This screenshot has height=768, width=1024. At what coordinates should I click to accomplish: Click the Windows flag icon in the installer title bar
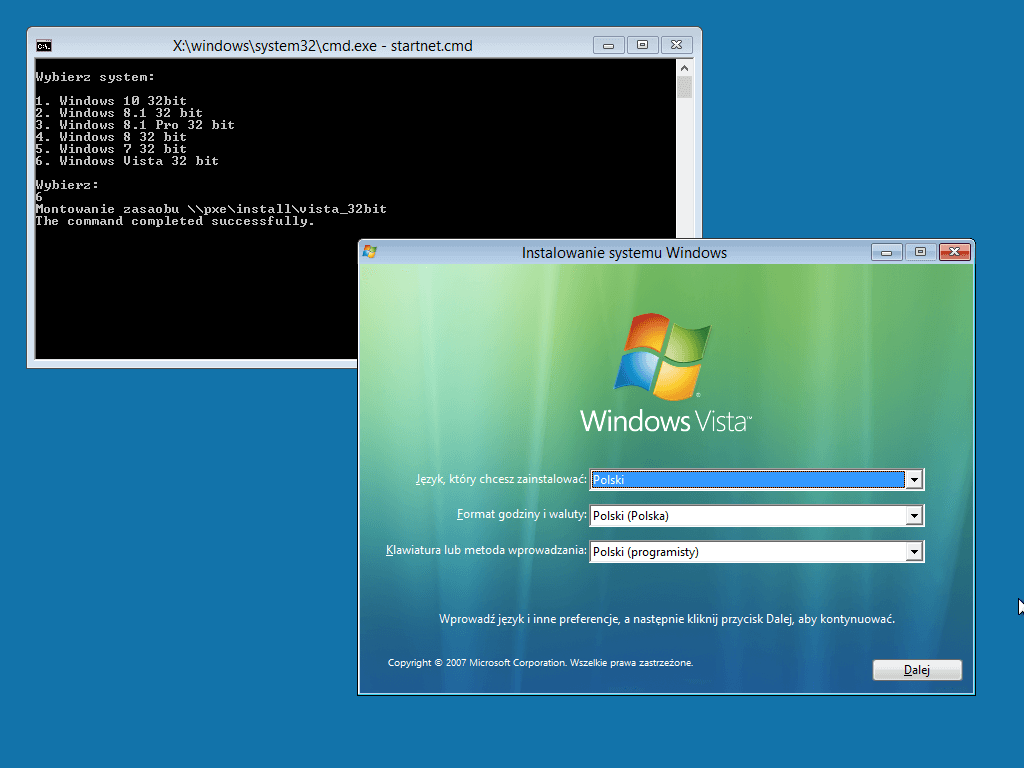click(370, 252)
